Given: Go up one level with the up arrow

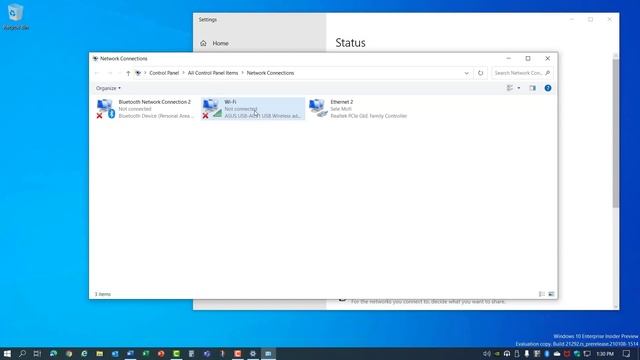Looking at the screenshot, I should (128, 73).
